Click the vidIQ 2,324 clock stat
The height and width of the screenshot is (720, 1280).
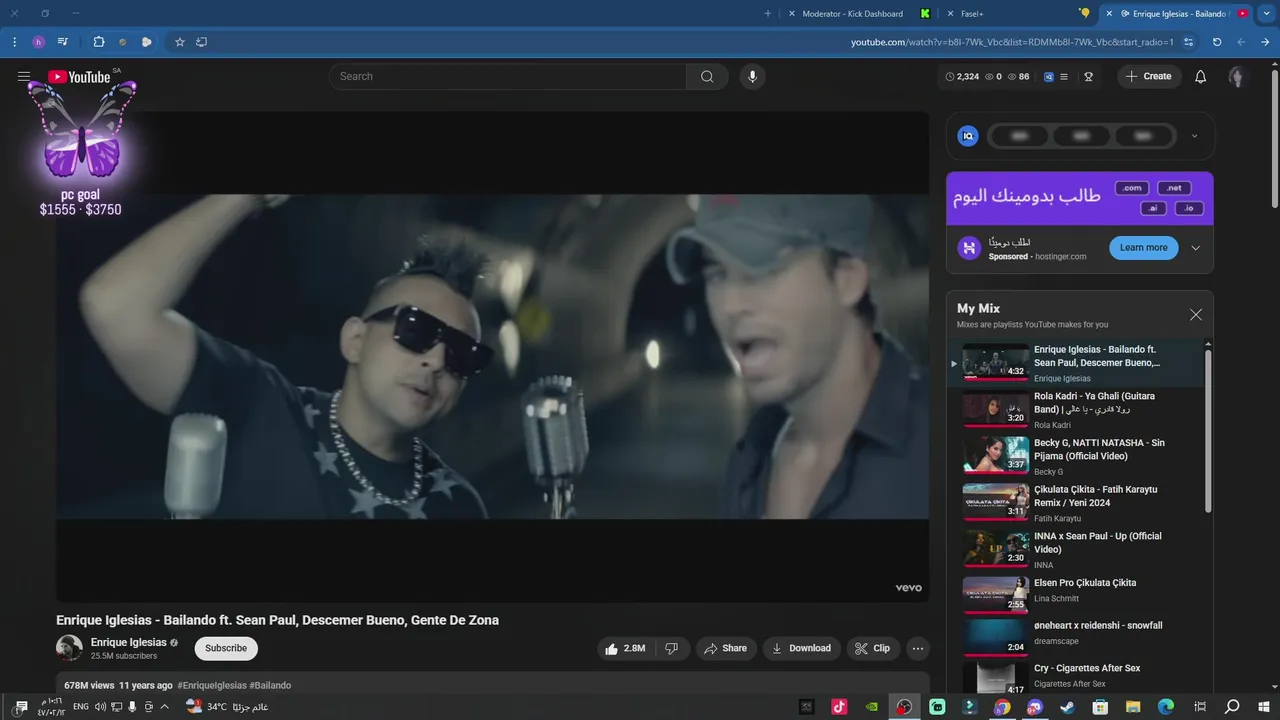click(962, 77)
